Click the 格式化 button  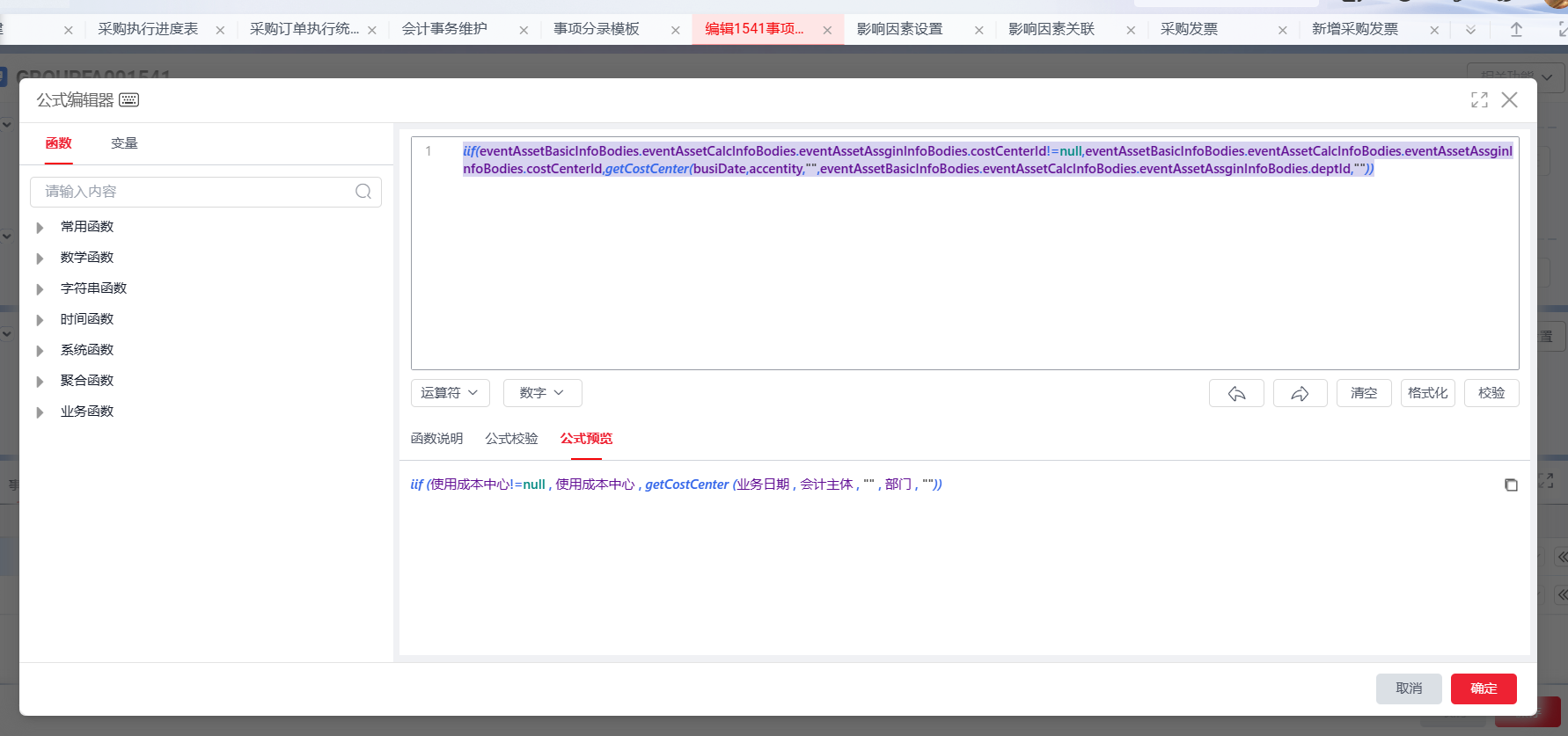(x=1427, y=393)
